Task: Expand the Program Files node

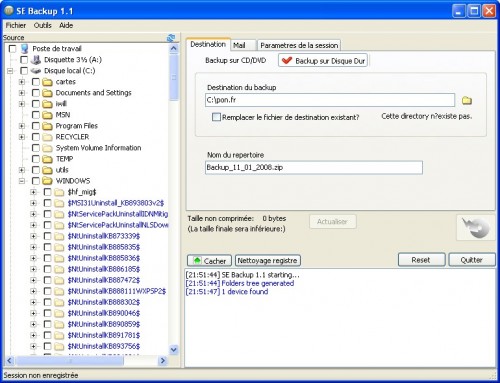Action: coord(22,126)
